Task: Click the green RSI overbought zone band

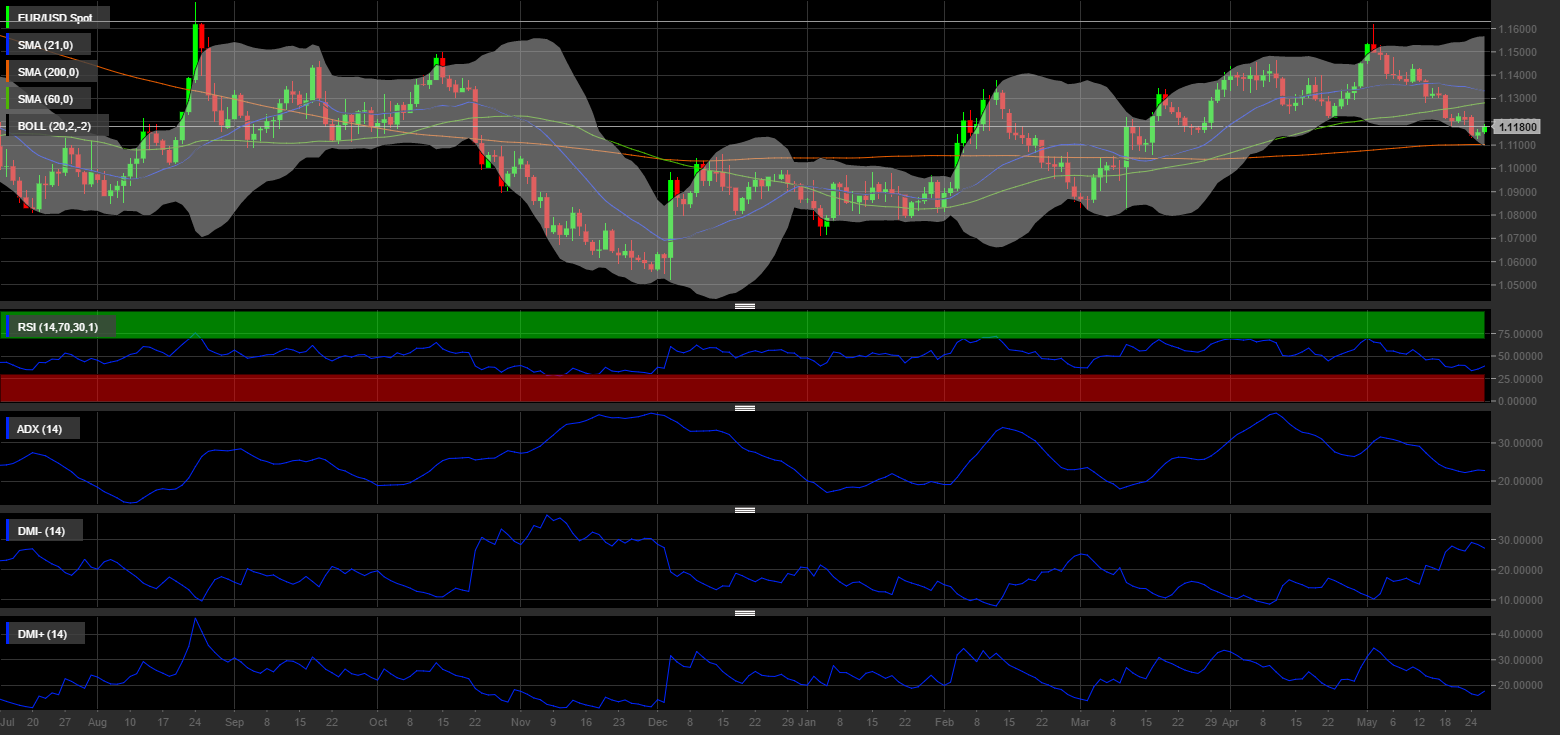Action: (x=800, y=325)
